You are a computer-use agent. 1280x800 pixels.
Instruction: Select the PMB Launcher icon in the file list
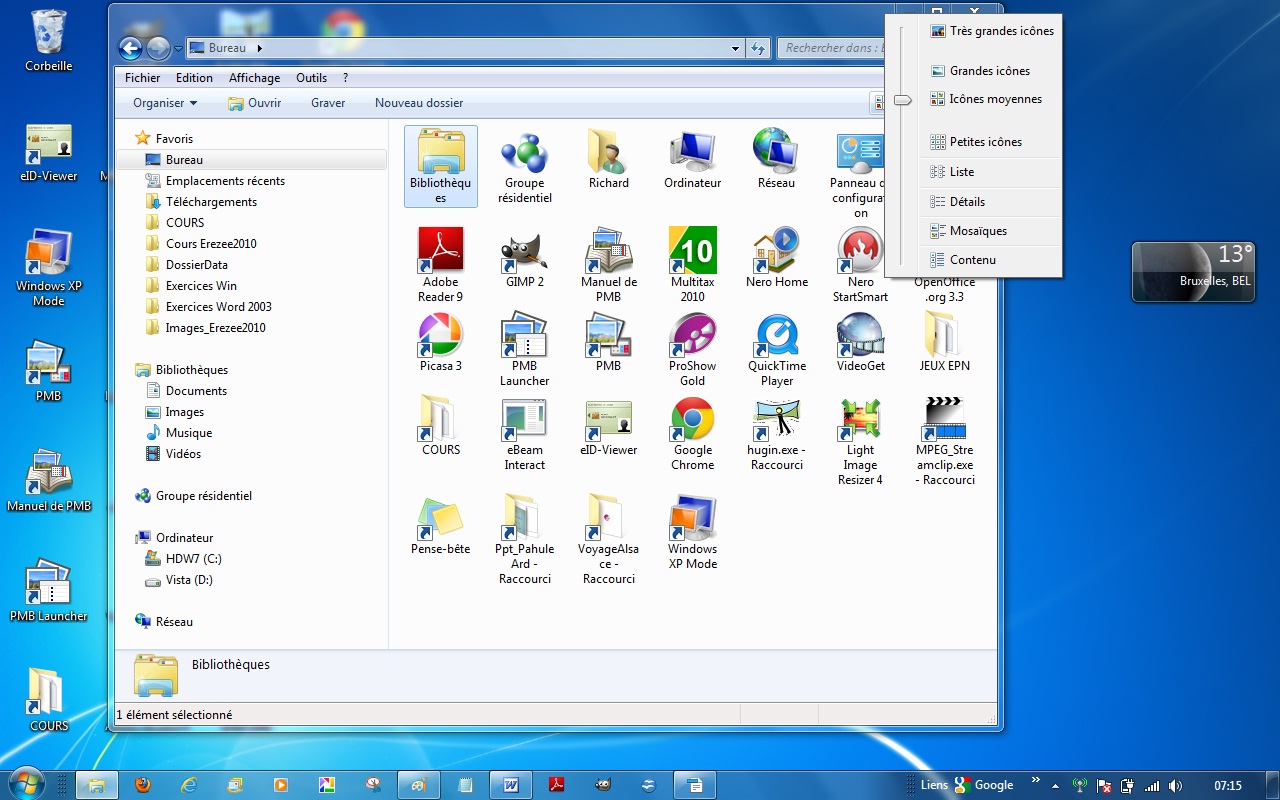[x=524, y=349]
